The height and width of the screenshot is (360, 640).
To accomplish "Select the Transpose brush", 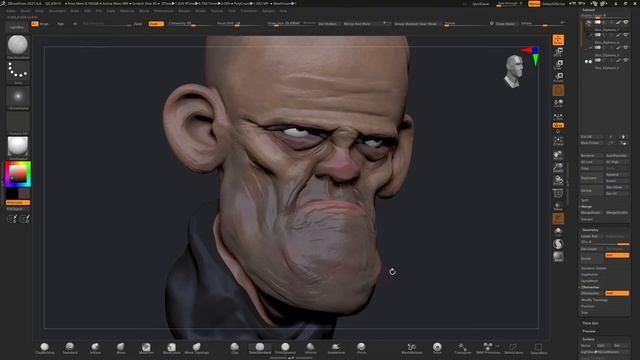I will coord(462,348).
